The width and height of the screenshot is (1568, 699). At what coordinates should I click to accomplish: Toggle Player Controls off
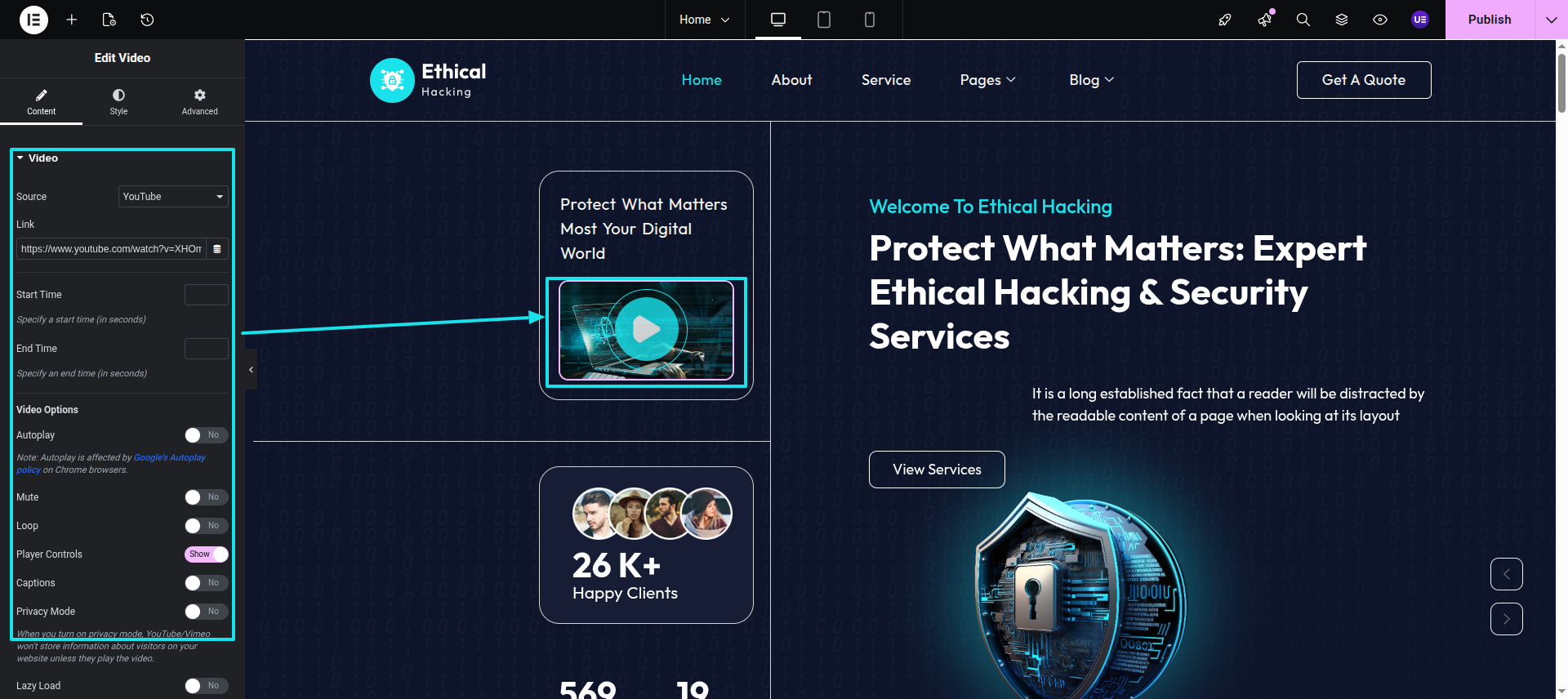coord(206,554)
